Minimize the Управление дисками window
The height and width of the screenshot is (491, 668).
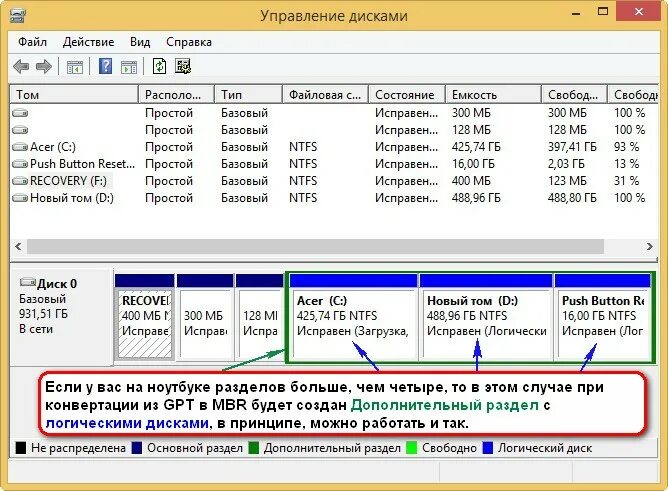coord(576,13)
